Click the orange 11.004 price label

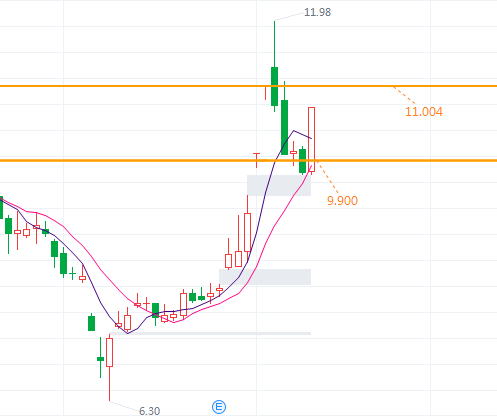point(424,112)
